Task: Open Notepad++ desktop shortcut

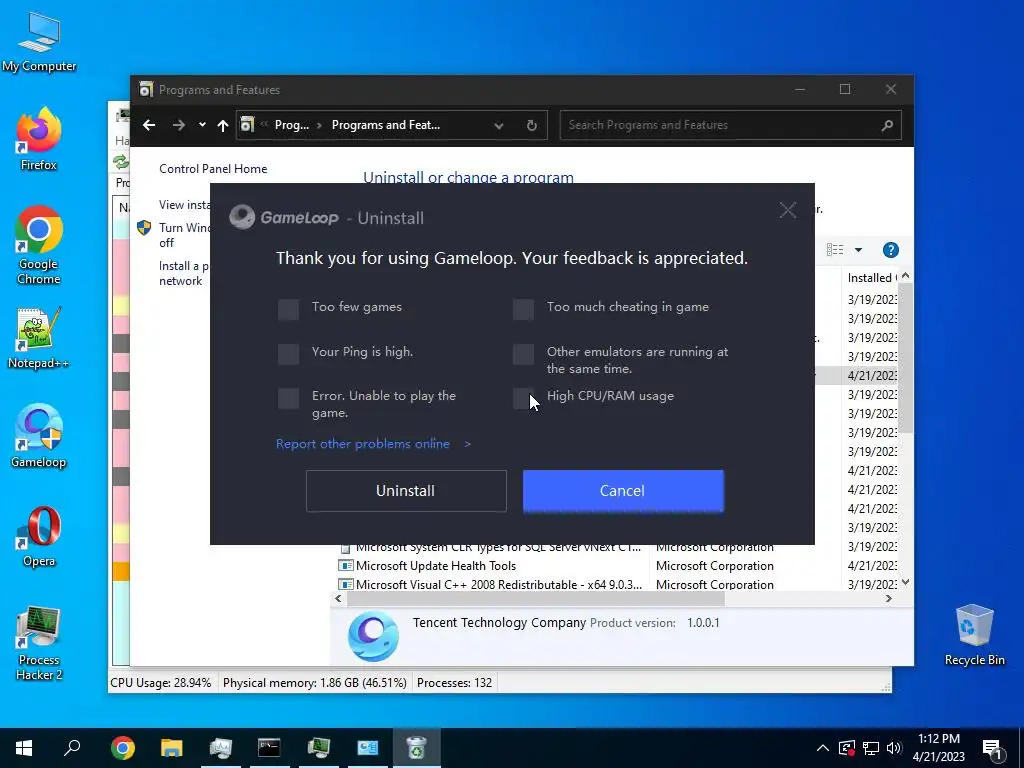Action: point(39,338)
